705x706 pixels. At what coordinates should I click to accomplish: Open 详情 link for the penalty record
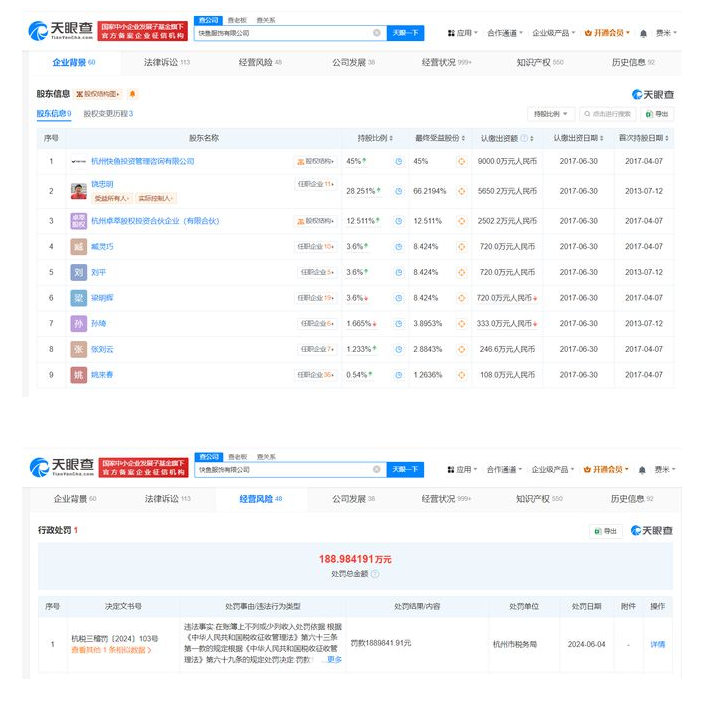click(x=657, y=644)
